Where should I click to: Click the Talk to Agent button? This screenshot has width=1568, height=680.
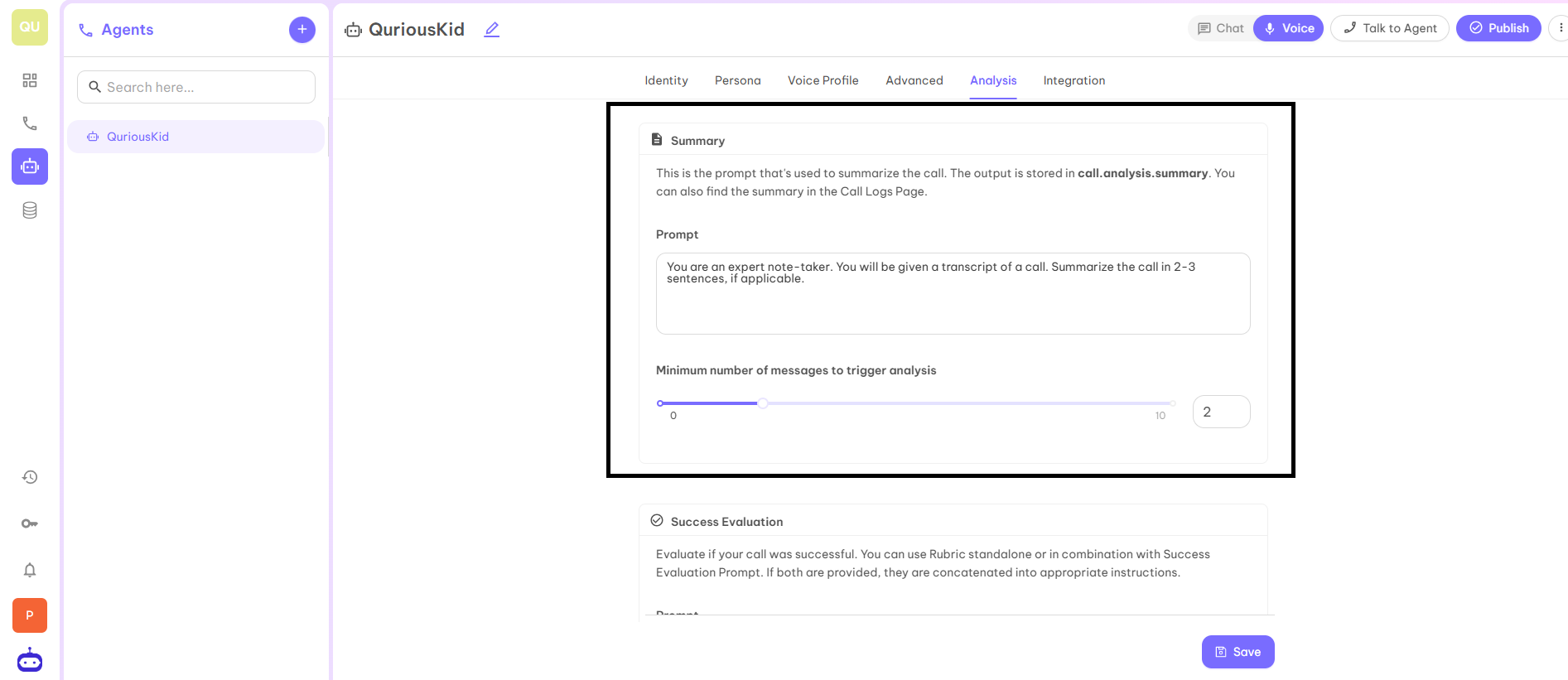tap(1390, 28)
